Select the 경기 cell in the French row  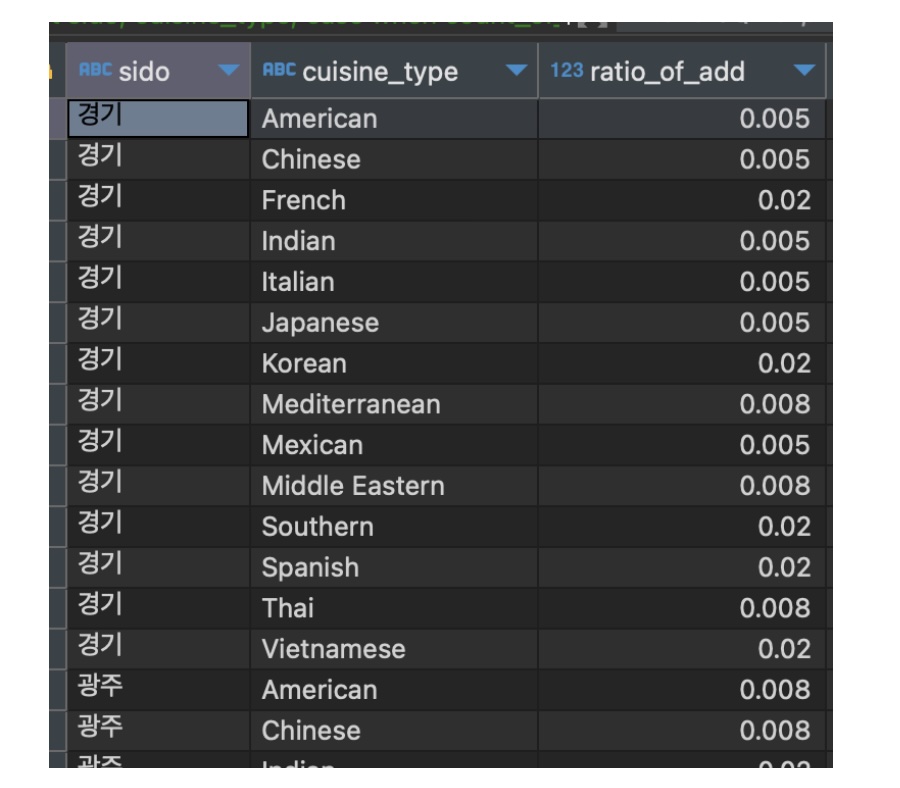[158, 200]
